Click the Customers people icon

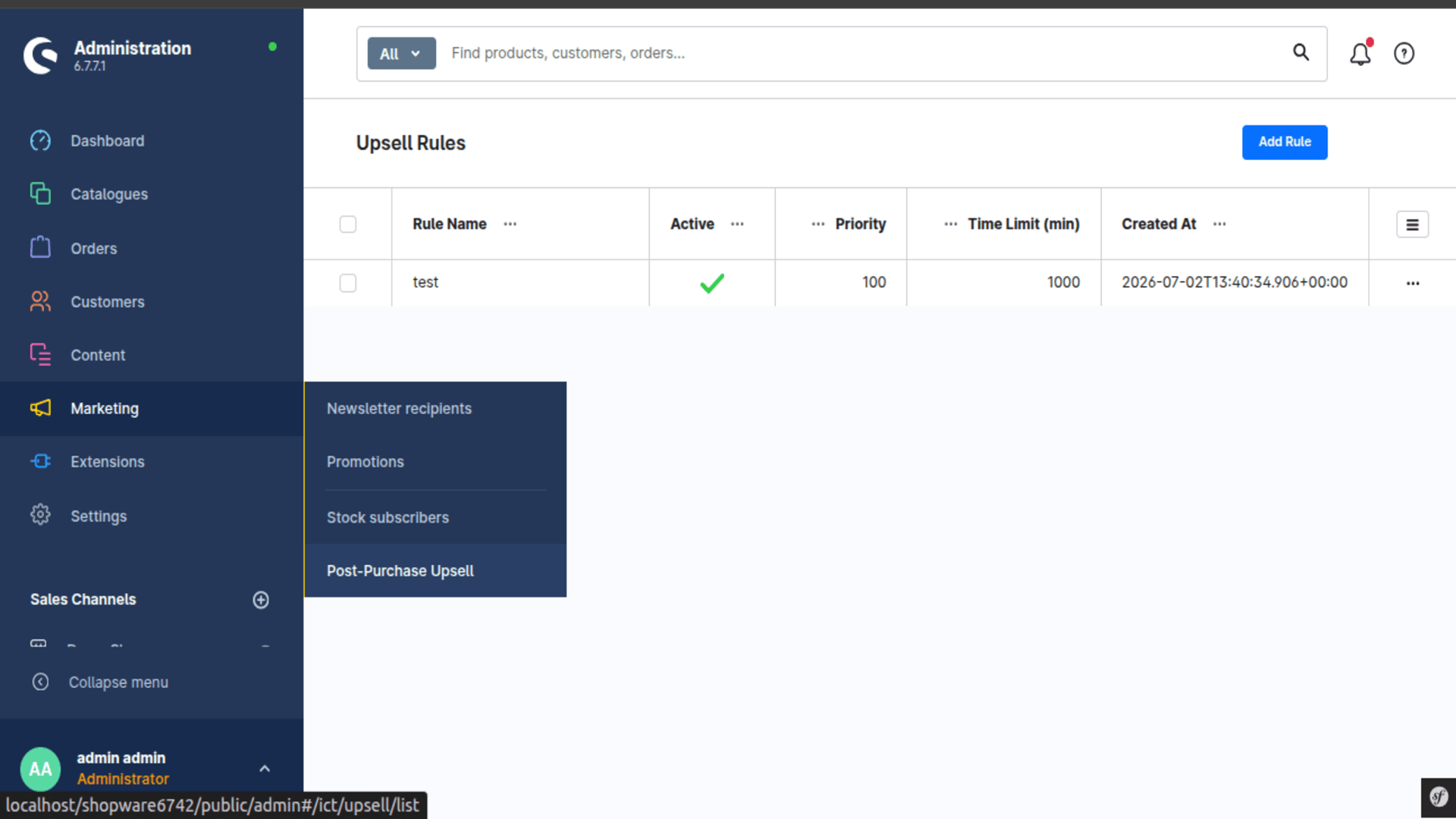[x=40, y=301]
